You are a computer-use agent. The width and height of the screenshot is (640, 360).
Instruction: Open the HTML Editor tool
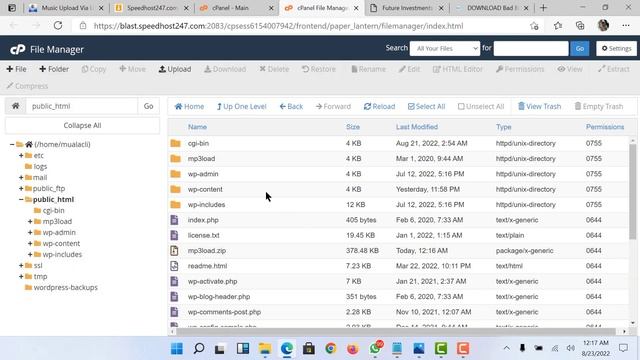[x=458, y=69]
